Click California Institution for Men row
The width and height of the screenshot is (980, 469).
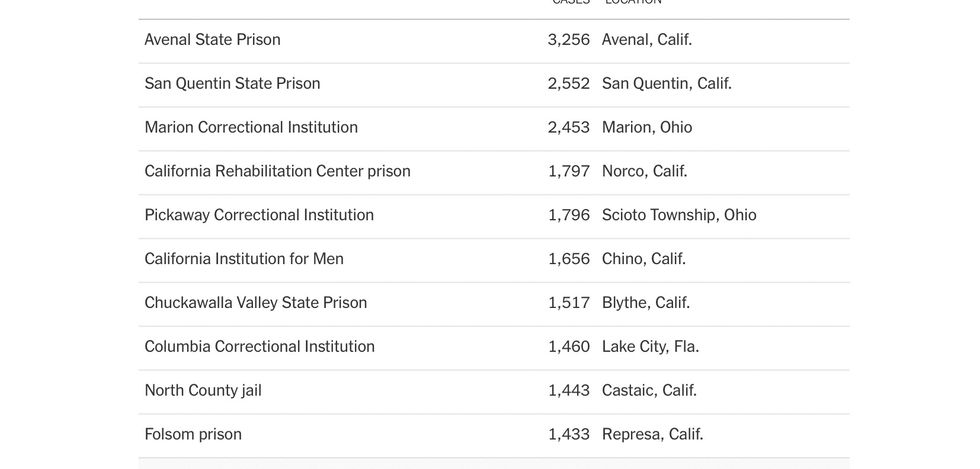point(494,260)
